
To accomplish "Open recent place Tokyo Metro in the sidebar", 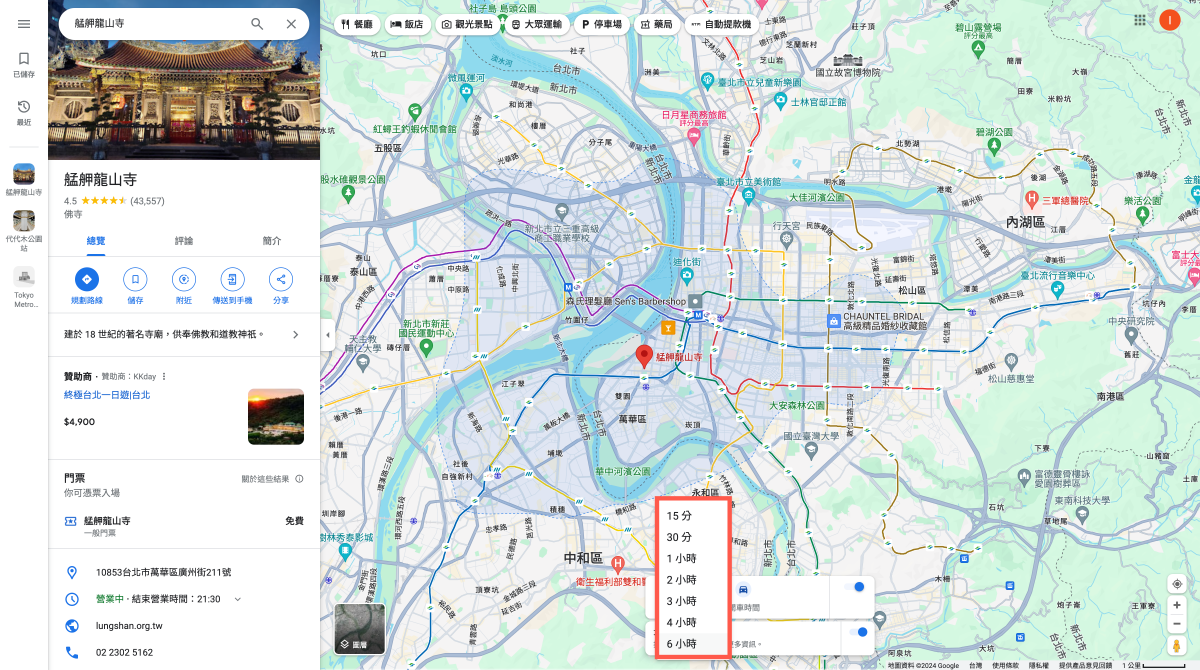I will [x=24, y=285].
